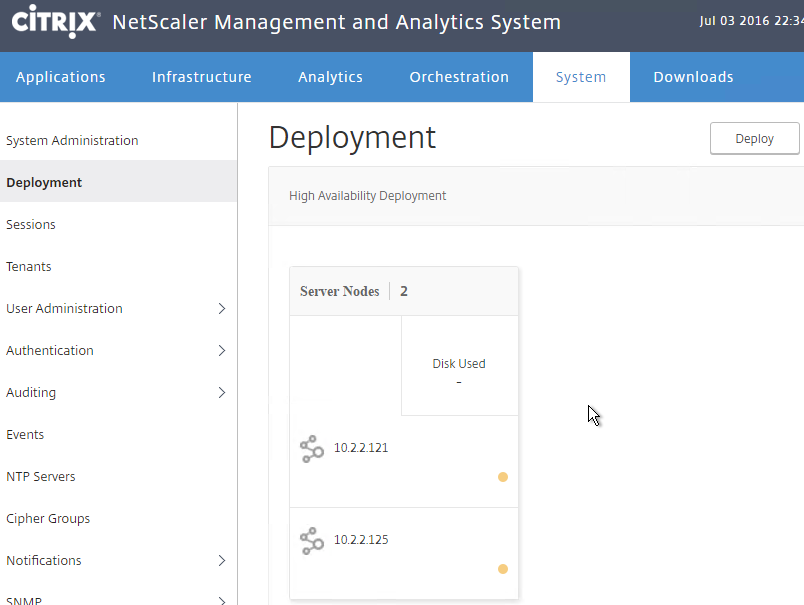
Task: Go to the Analytics tab
Action: [330, 77]
